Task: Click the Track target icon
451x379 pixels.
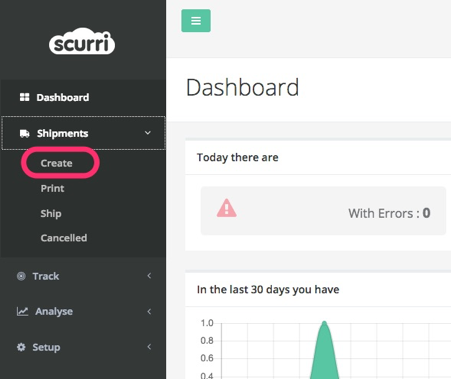Action: [21, 276]
